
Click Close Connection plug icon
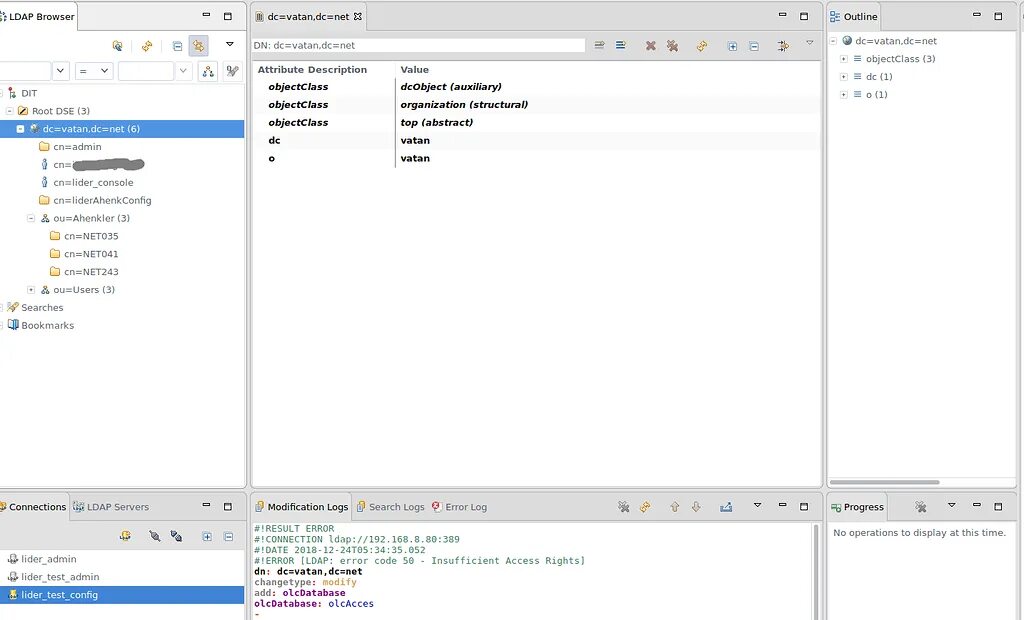coord(176,536)
